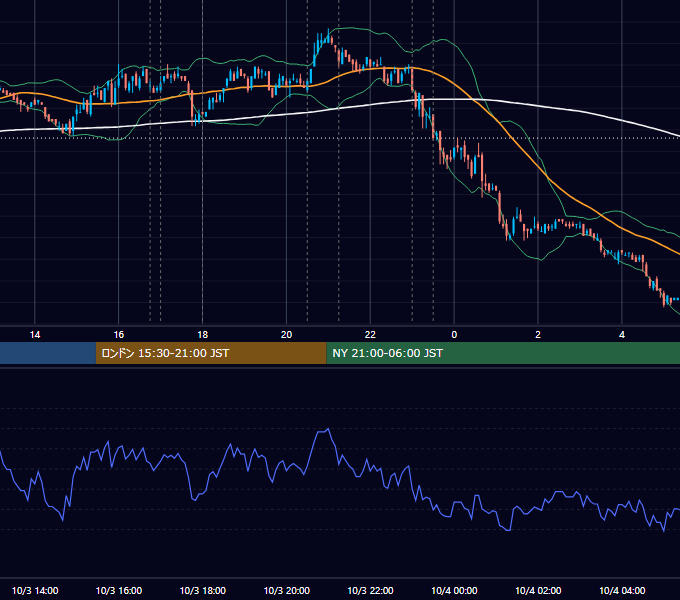Click the 4 hour label on time axis
This screenshot has width=680, height=600.
(622, 335)
